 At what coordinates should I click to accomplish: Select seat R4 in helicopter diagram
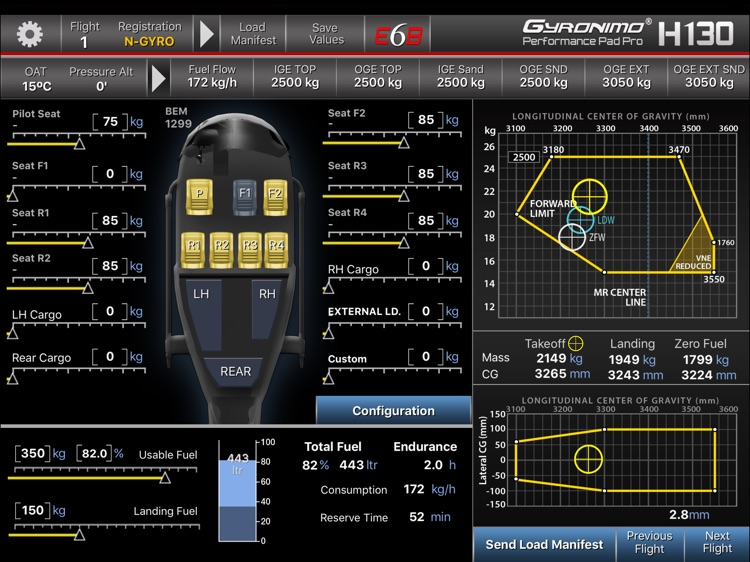pyautogui.click(x=276, y=250)
